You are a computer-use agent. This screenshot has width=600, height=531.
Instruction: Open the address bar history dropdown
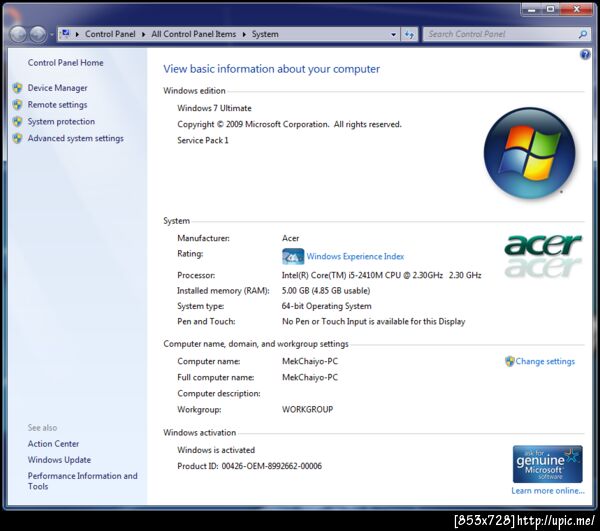(393, 34)
